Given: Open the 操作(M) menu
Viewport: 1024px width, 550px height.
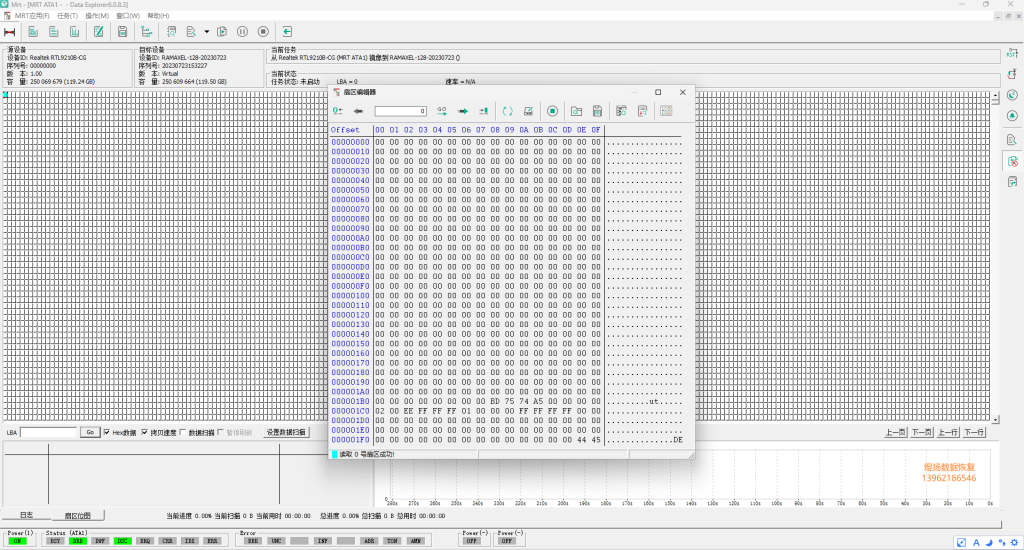Looking at the screenshot, I should click(x=97, y=16).
